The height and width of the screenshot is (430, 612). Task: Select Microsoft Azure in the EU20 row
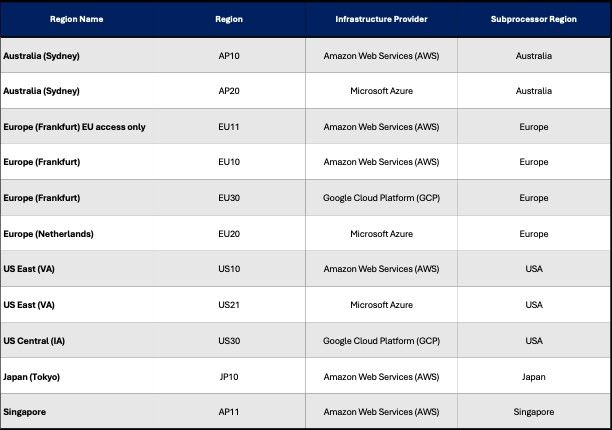(x=381, y=234)
